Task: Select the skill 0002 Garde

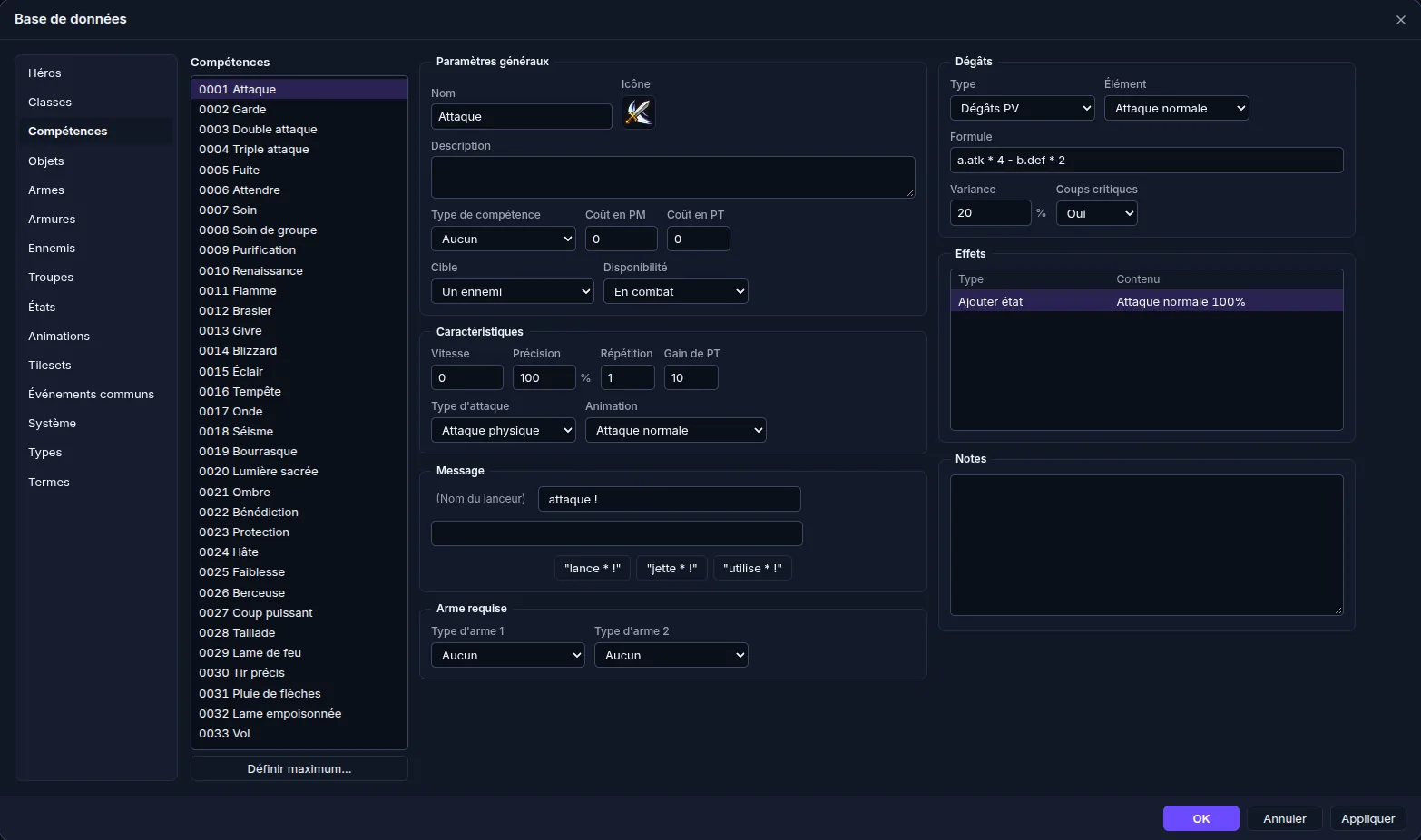Action: pos(299,109)
